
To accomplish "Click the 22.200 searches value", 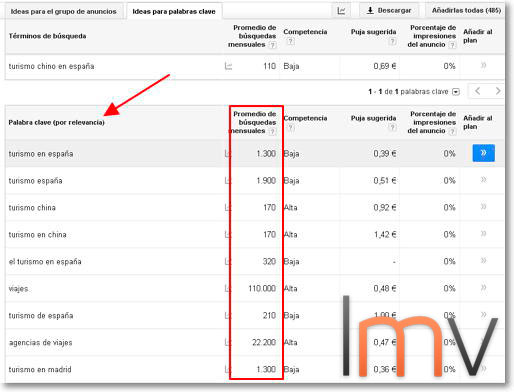I will click(264, 343).
